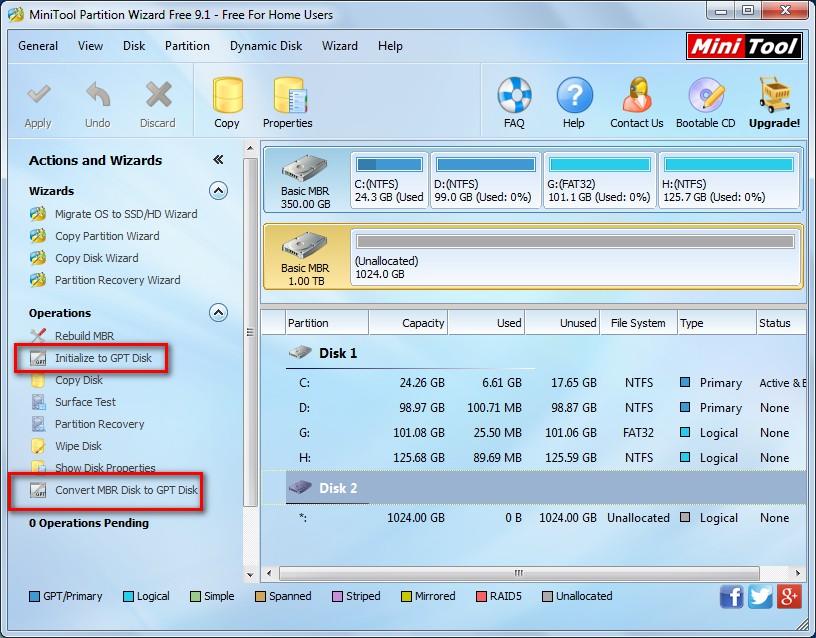816x638 pixels.
Task: Click the Copy disk icon in toolbar
Action: click(x=227, y=95)
